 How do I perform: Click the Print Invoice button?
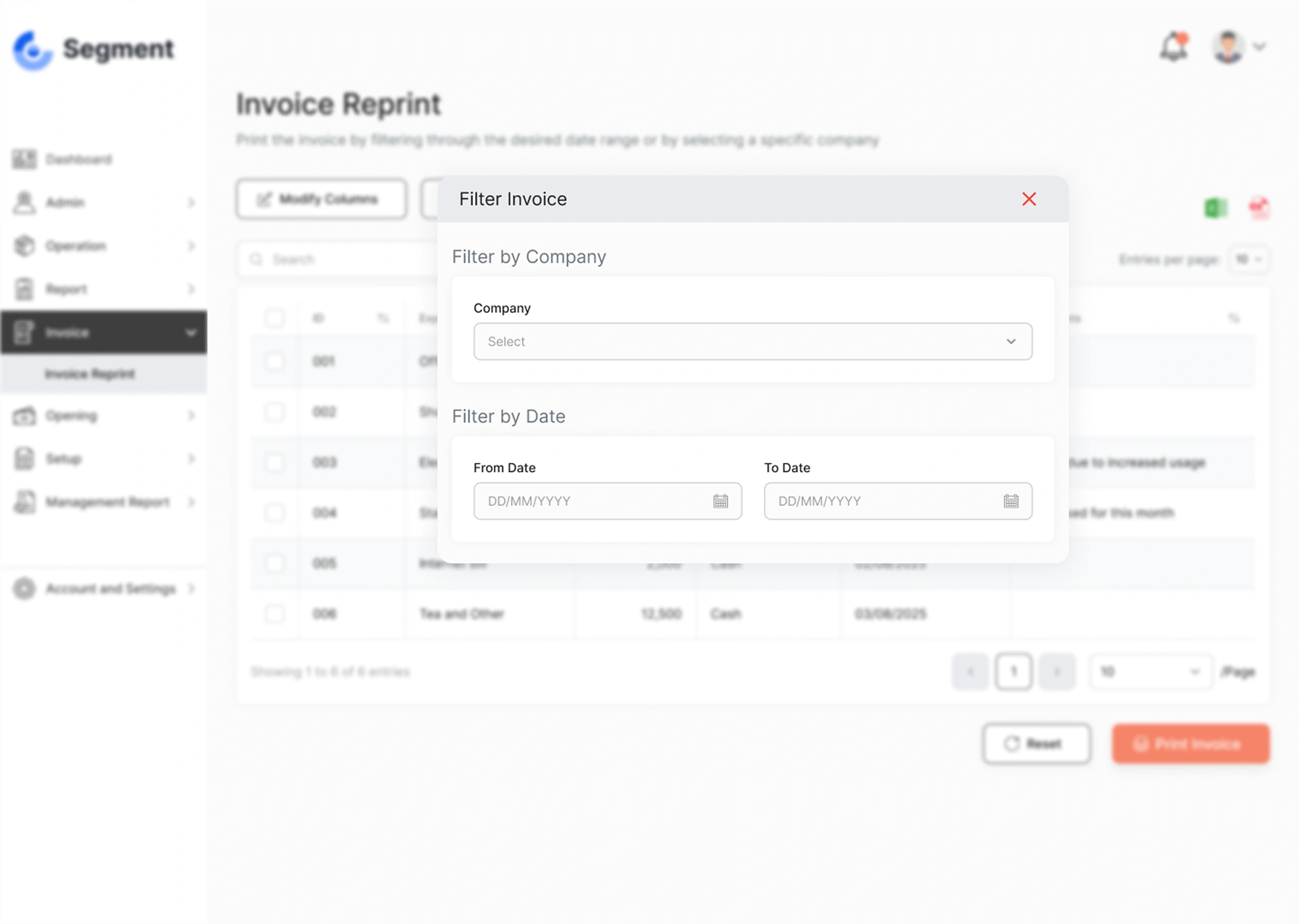(1190, 744)
